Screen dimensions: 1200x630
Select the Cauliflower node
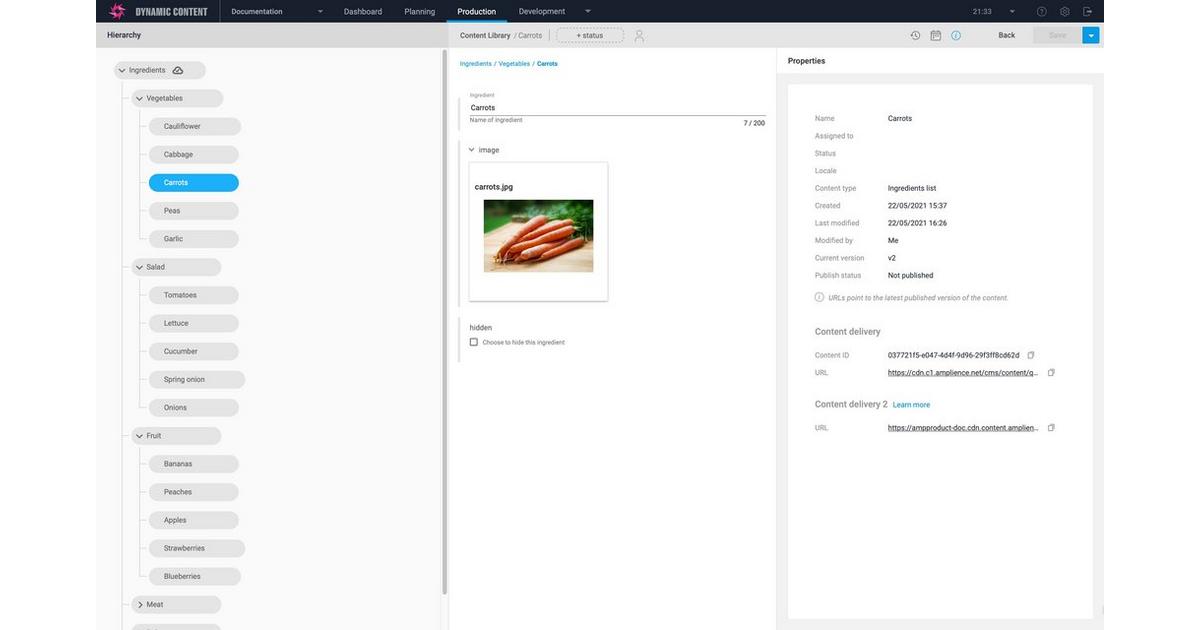click(x=194, y=127)
